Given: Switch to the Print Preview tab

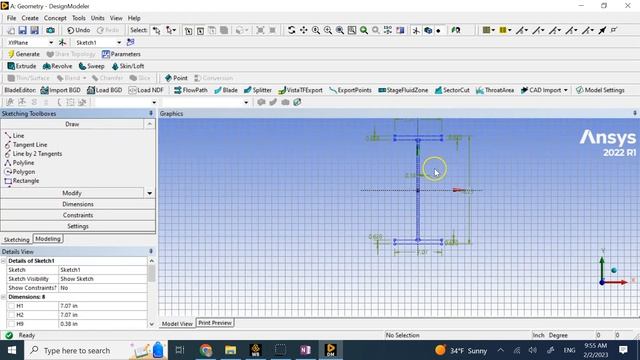Looking at the screenshot, I should pos(215,323).
